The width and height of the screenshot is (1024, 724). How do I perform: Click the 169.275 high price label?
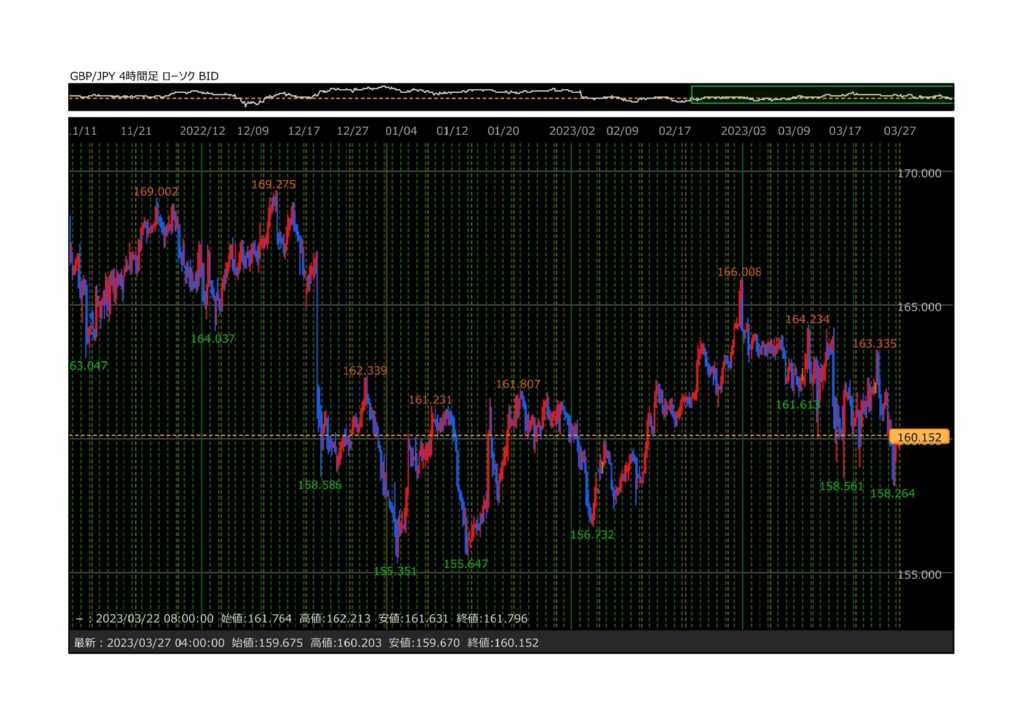273,185
